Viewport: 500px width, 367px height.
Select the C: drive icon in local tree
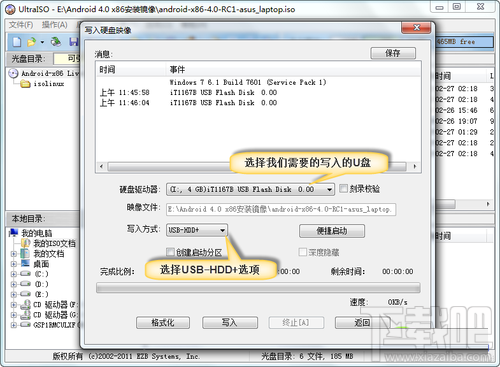point(26,274)
